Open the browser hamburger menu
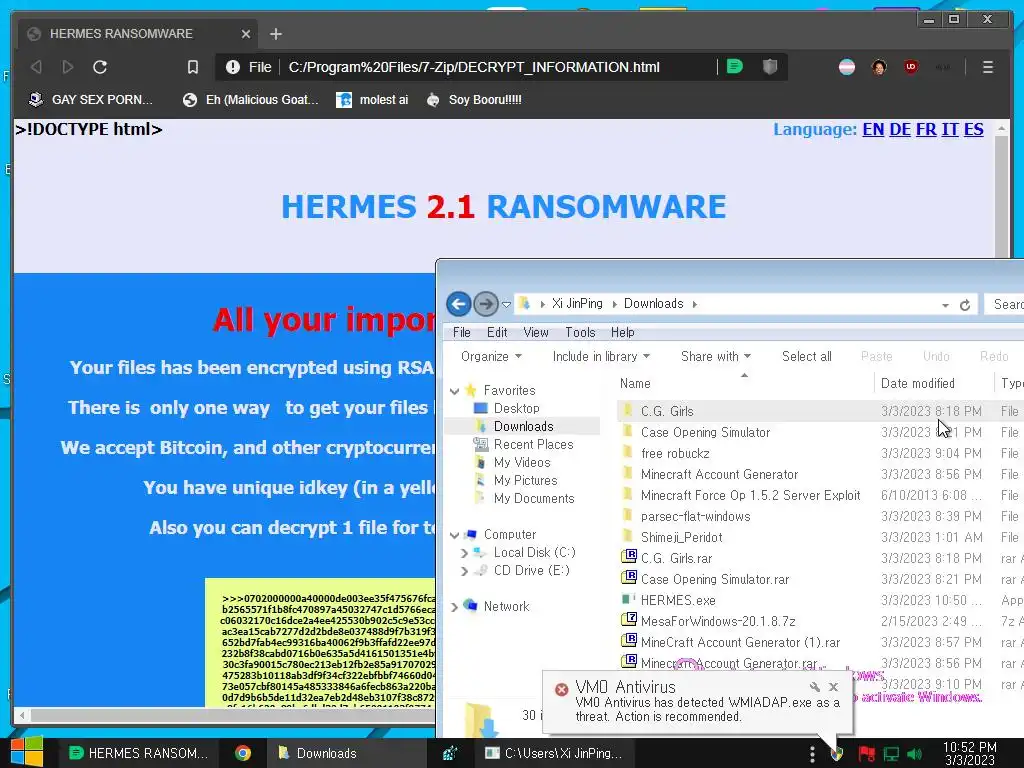 (x=987, y=67)
